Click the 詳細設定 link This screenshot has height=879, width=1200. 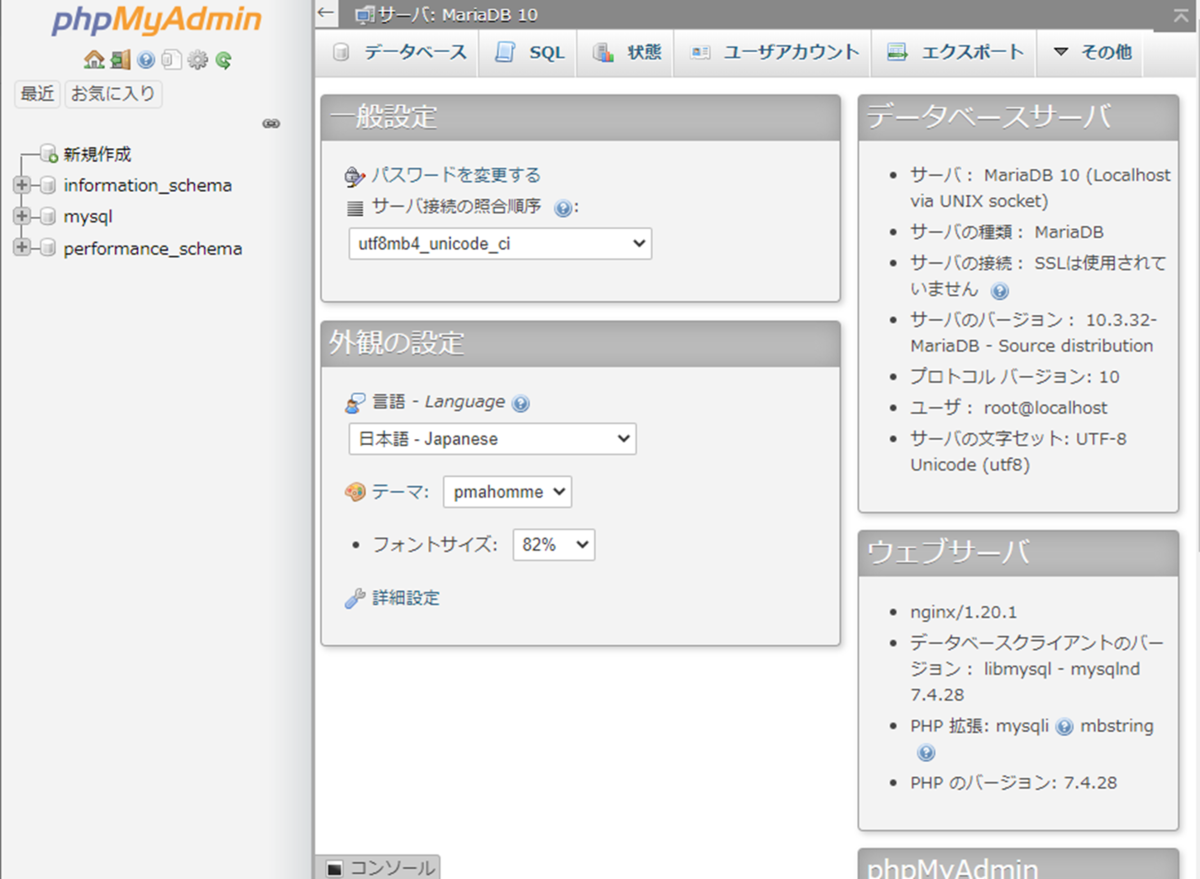click(x=406, y=598)
